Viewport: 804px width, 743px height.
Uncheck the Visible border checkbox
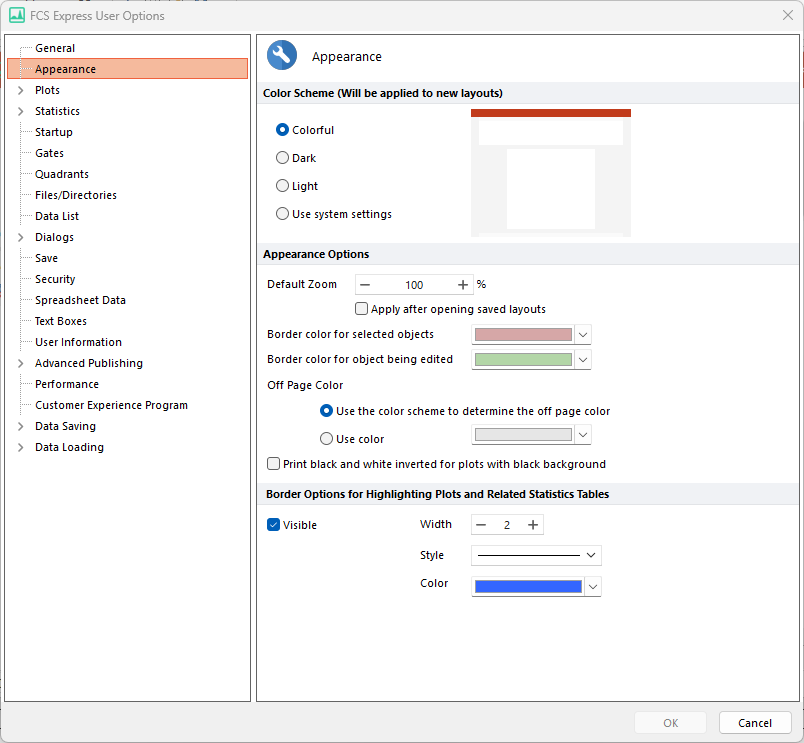tap(274, 525)
